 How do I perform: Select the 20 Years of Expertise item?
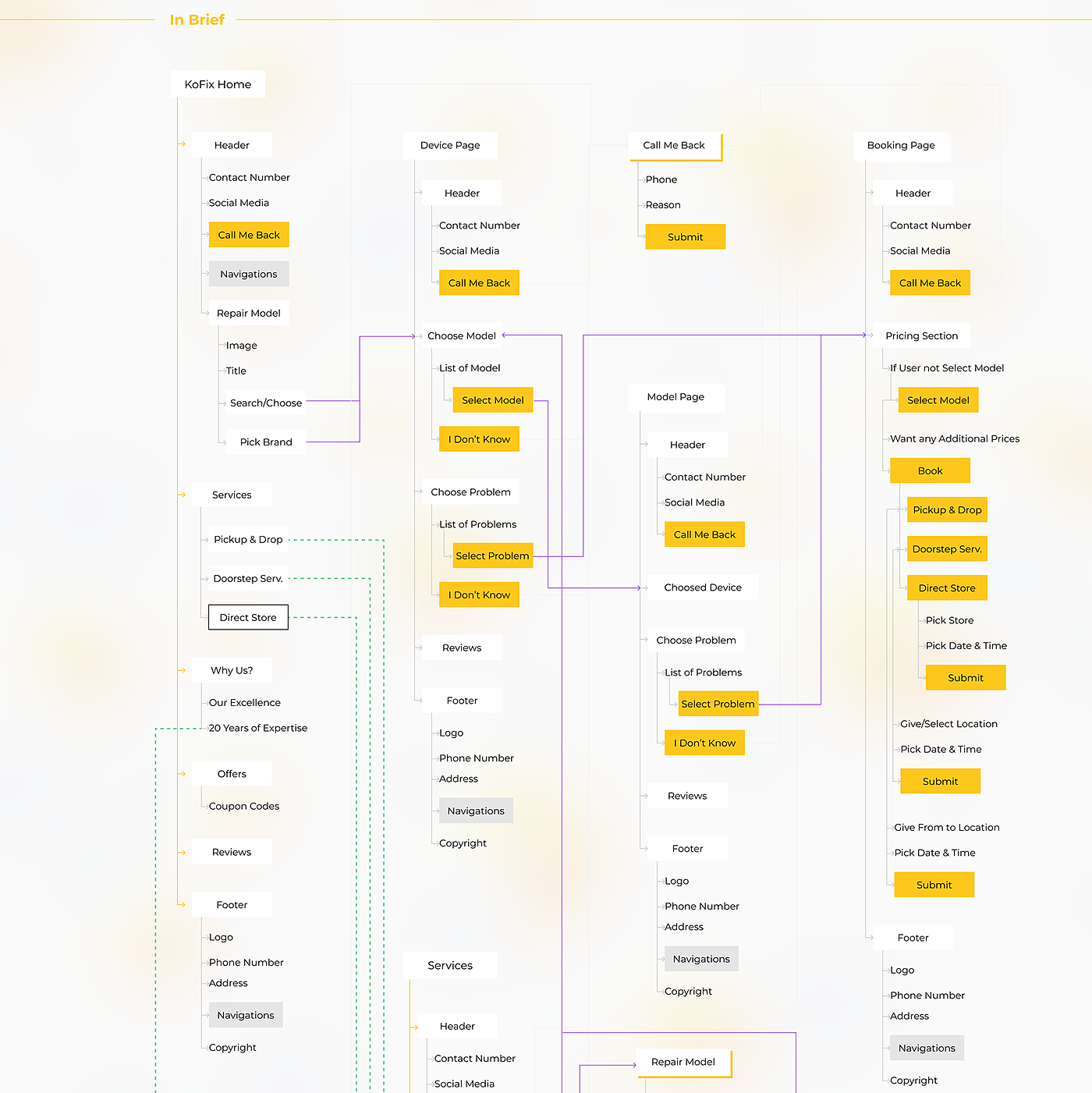[258, 728]
